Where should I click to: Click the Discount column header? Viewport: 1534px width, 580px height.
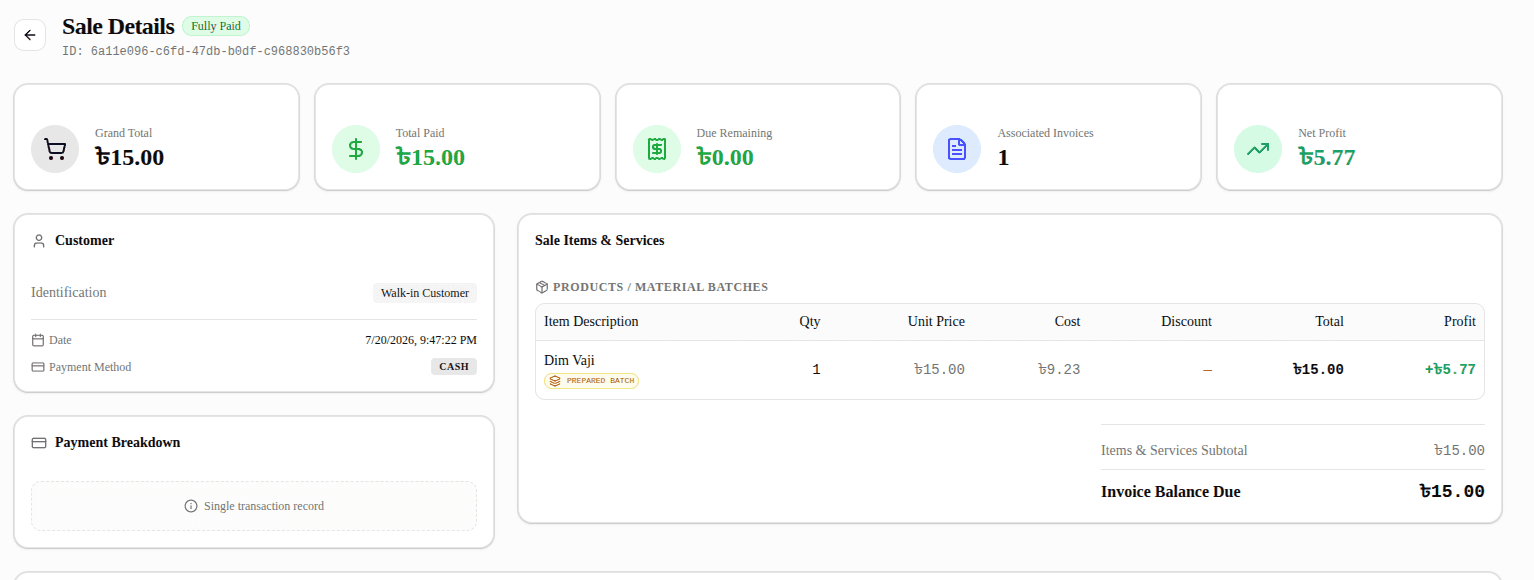coord(1187,321)
